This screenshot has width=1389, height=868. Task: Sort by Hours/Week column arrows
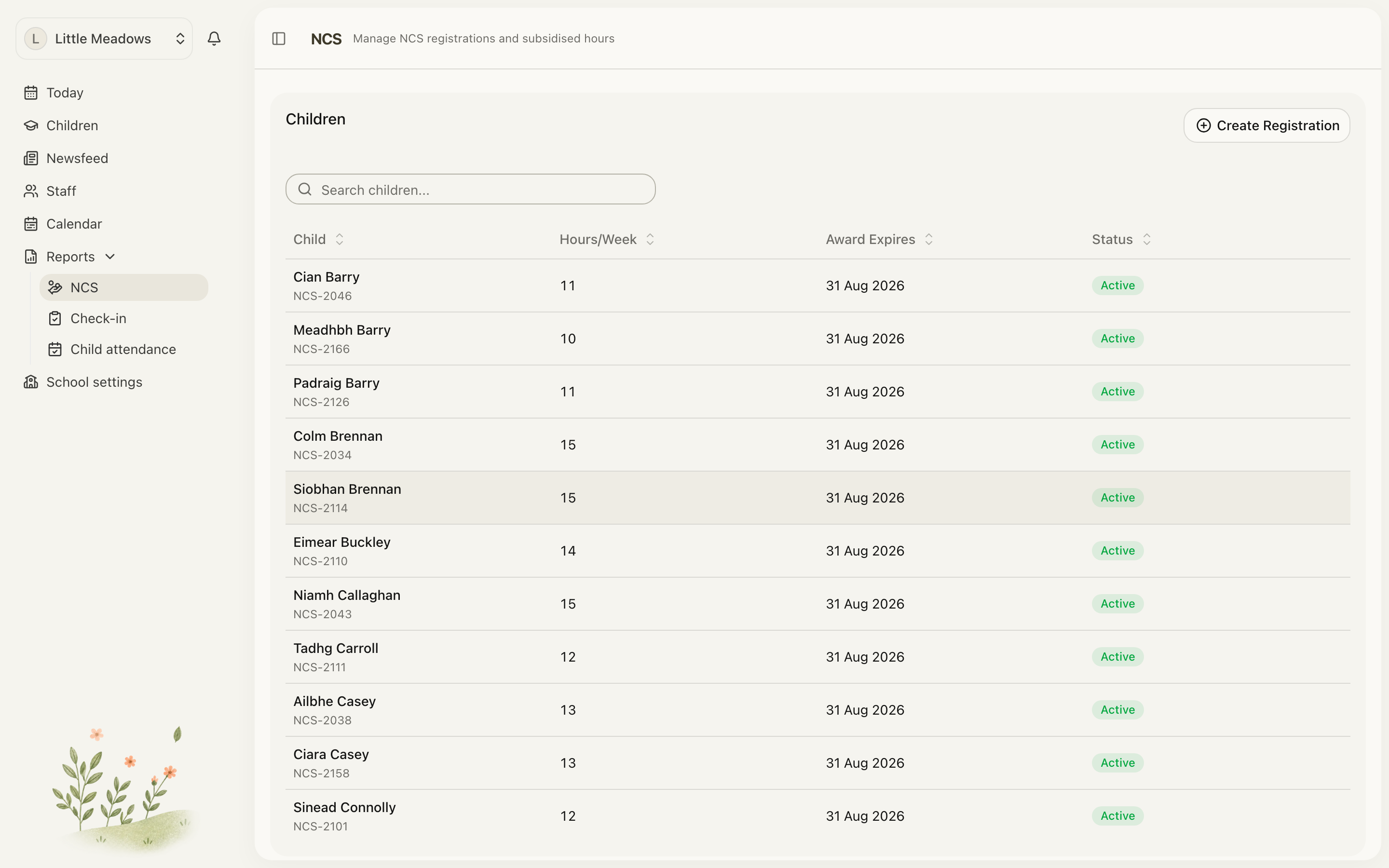point(650,239)
